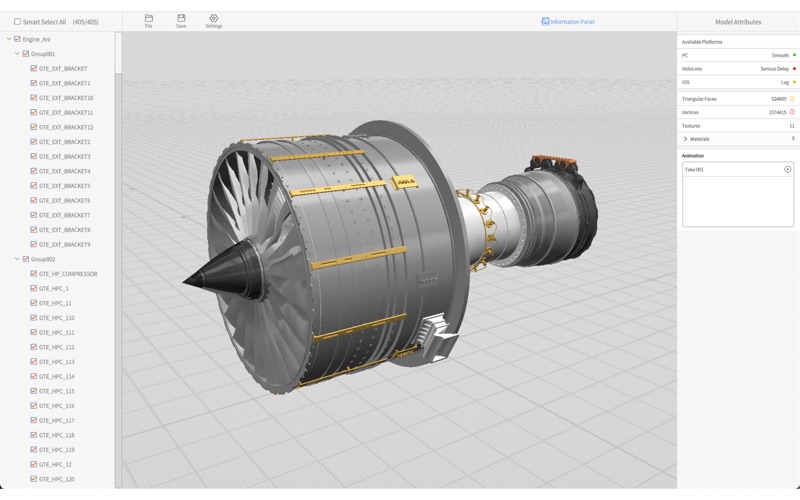This screenshot has width=800, height=500.
Task: Uncheck the GTE_HPC_120 checkbox
Action: [x=34, y=479]
